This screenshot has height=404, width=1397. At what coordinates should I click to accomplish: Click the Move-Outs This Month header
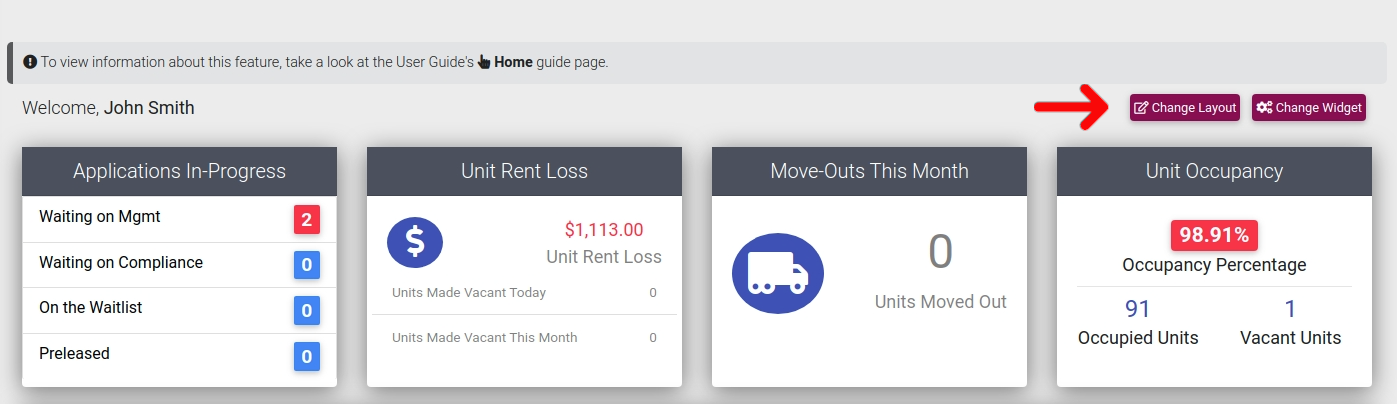pyautogui.click(x=869, y=171)
